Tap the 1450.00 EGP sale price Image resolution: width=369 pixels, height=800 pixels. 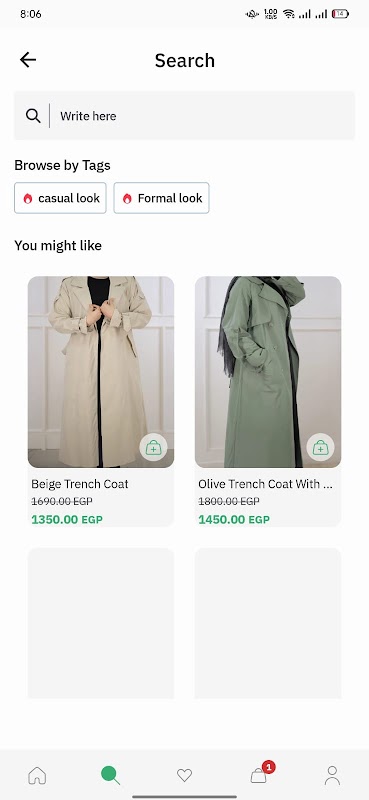tap(234, 519)
